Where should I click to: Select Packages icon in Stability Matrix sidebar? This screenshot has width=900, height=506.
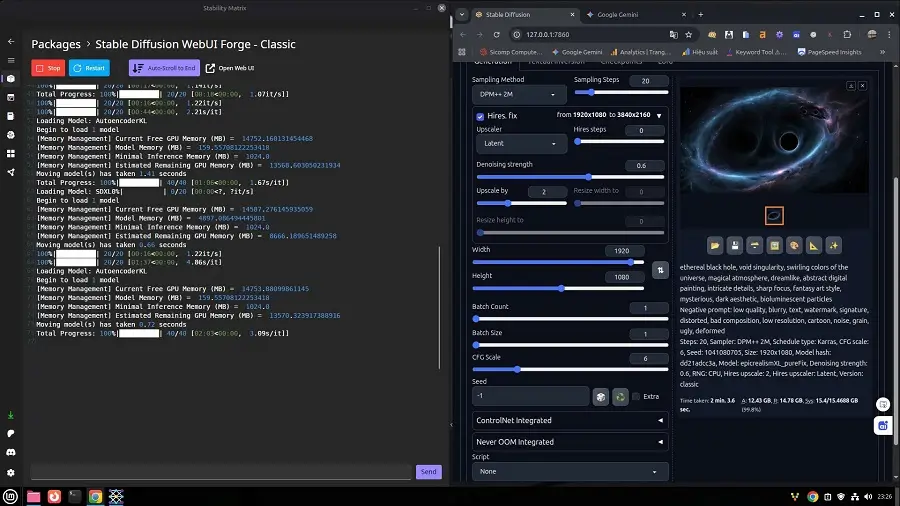(11, 79)
